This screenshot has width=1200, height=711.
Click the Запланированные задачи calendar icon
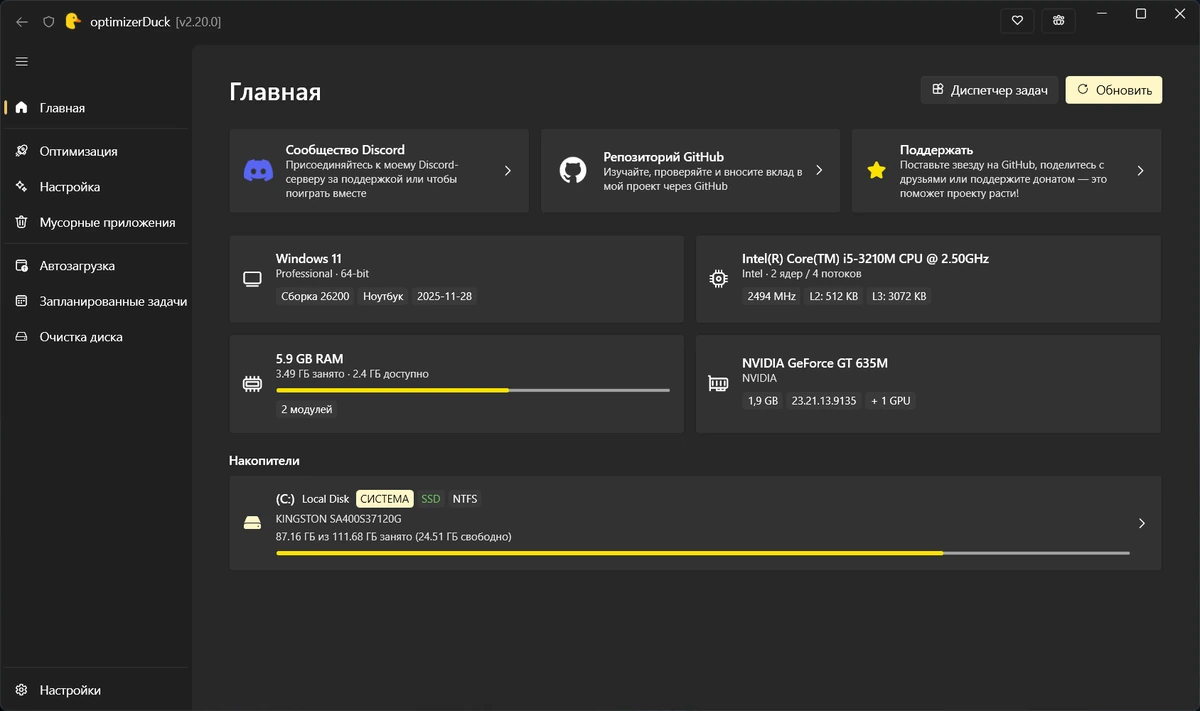click(x=22, y=301)
